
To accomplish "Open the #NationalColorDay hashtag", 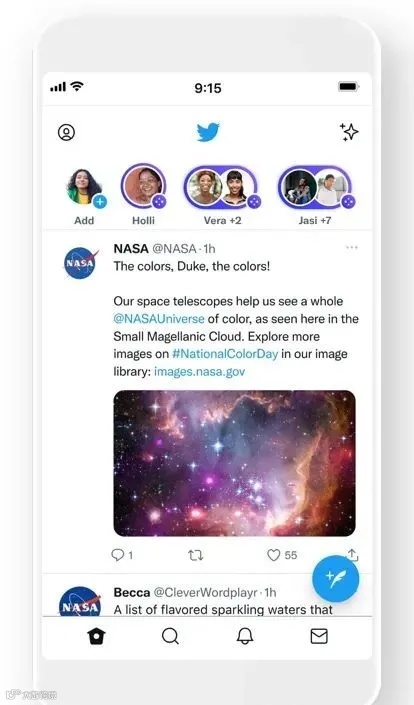I will [225, 354].
